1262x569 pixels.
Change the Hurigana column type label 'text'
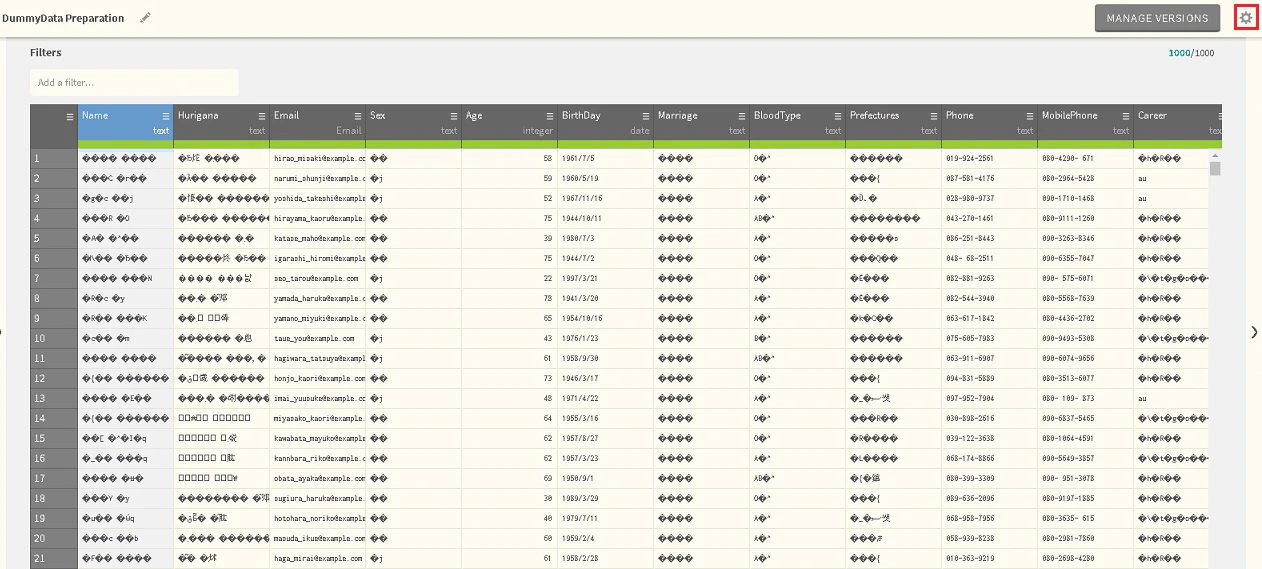click(257, 131)
